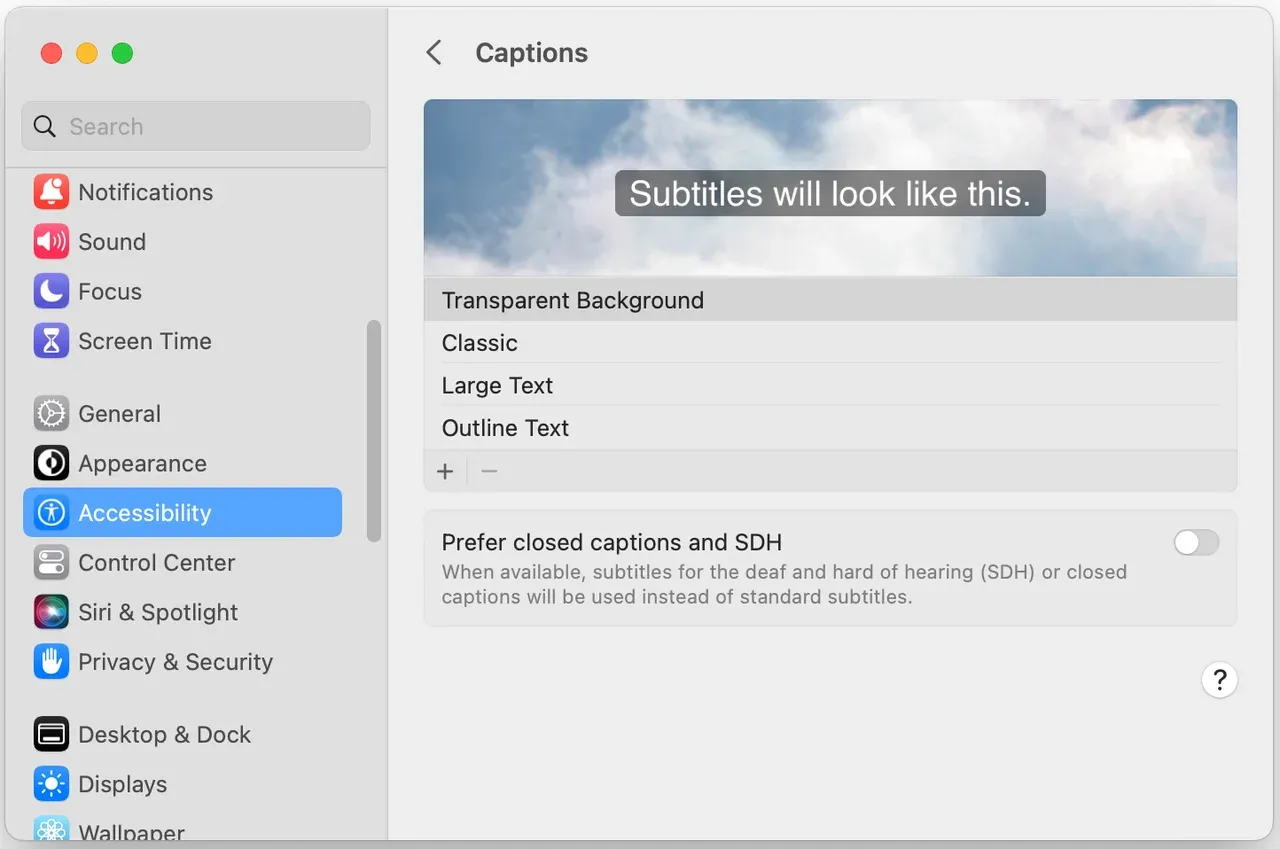Open Notifications settings label
The height and width of the screenshot is (849, 1280).
[x=146, y=192]
